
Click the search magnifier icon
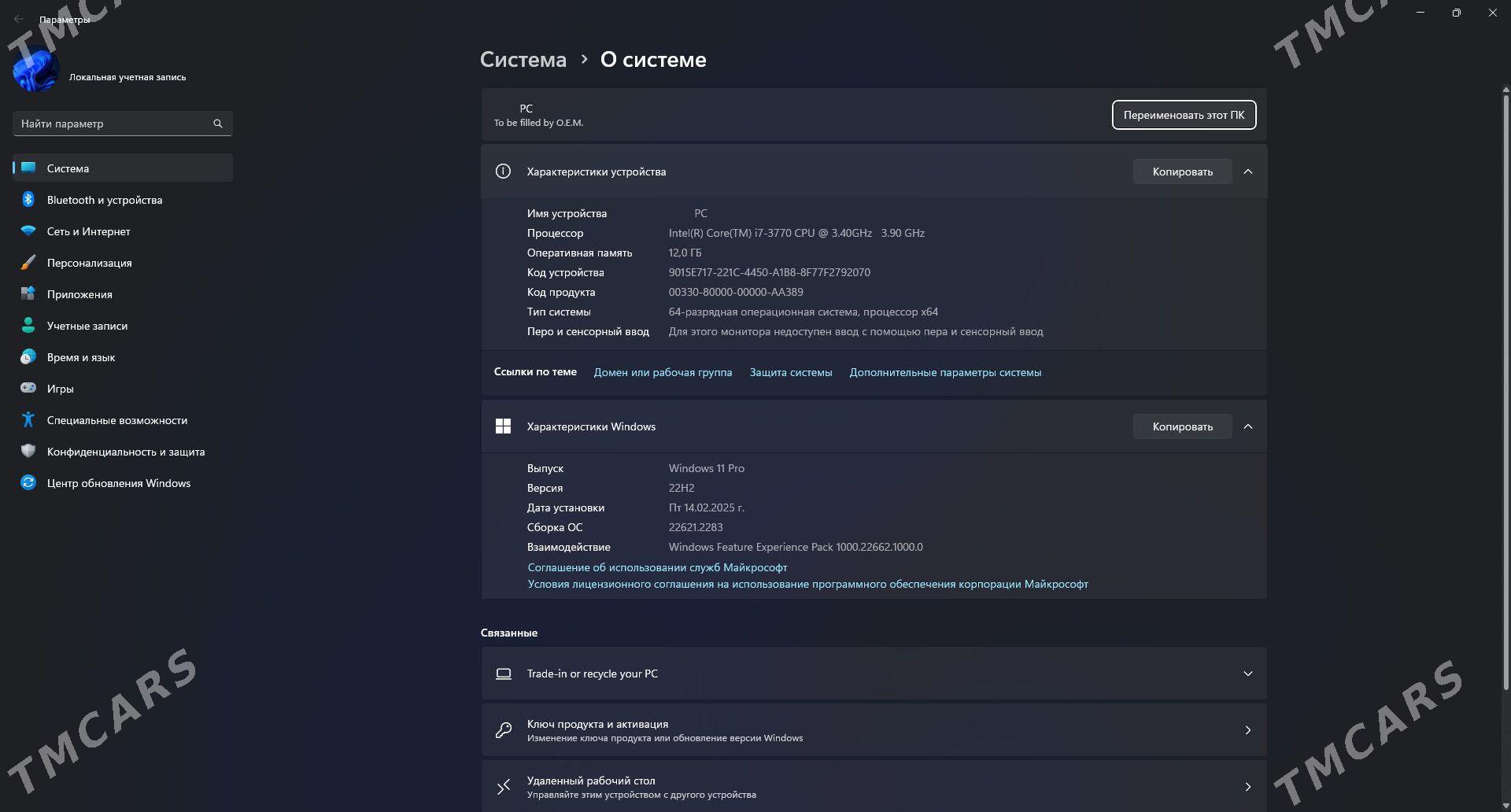pos(218,124)
